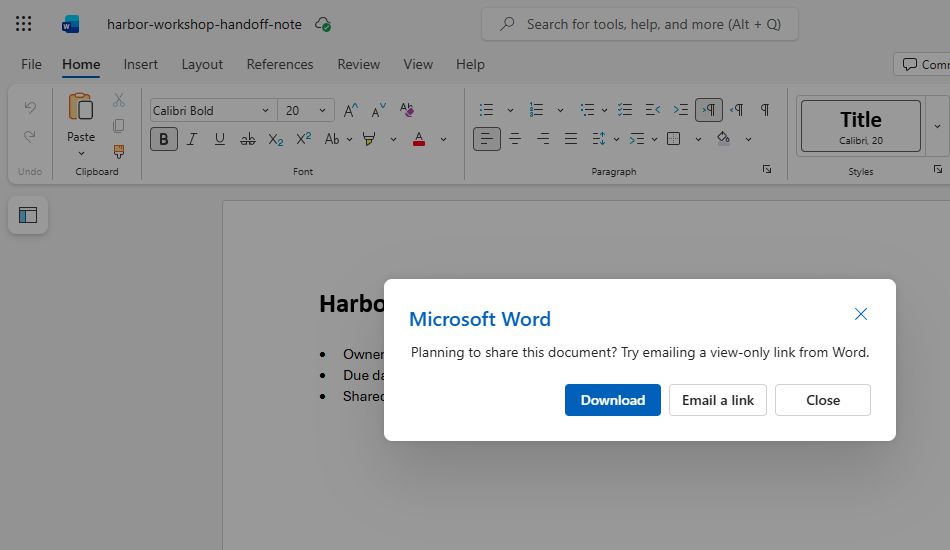Image resolution: width=950 pixels, height=550 pixels.
Task: Open the Help tab
Action: point(470,64)
